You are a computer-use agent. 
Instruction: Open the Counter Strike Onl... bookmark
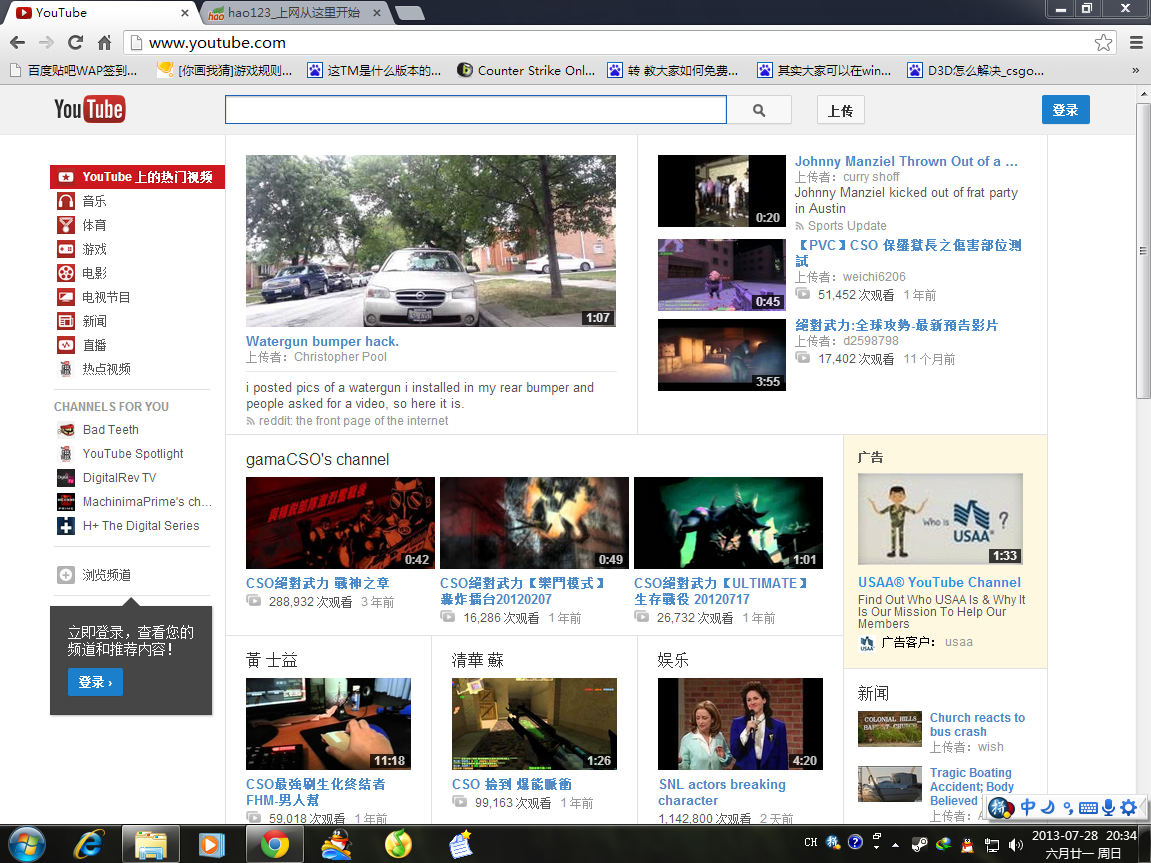[526, 70]
